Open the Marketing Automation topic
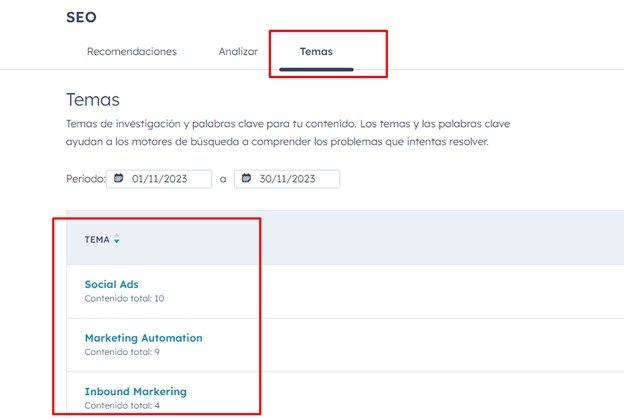624x419 pixels. coord(144,338)
